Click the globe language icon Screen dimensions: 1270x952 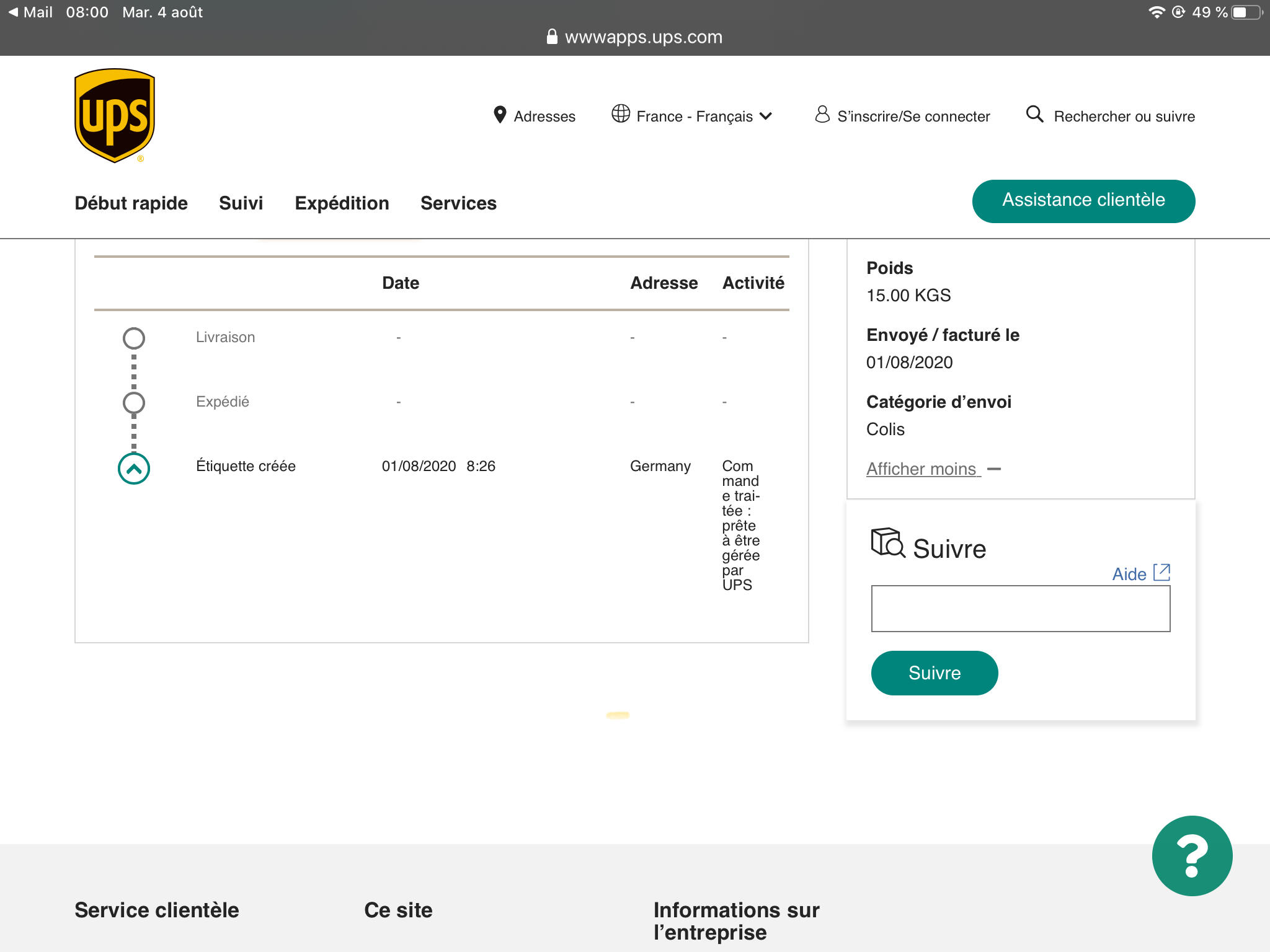pos(621,113)
